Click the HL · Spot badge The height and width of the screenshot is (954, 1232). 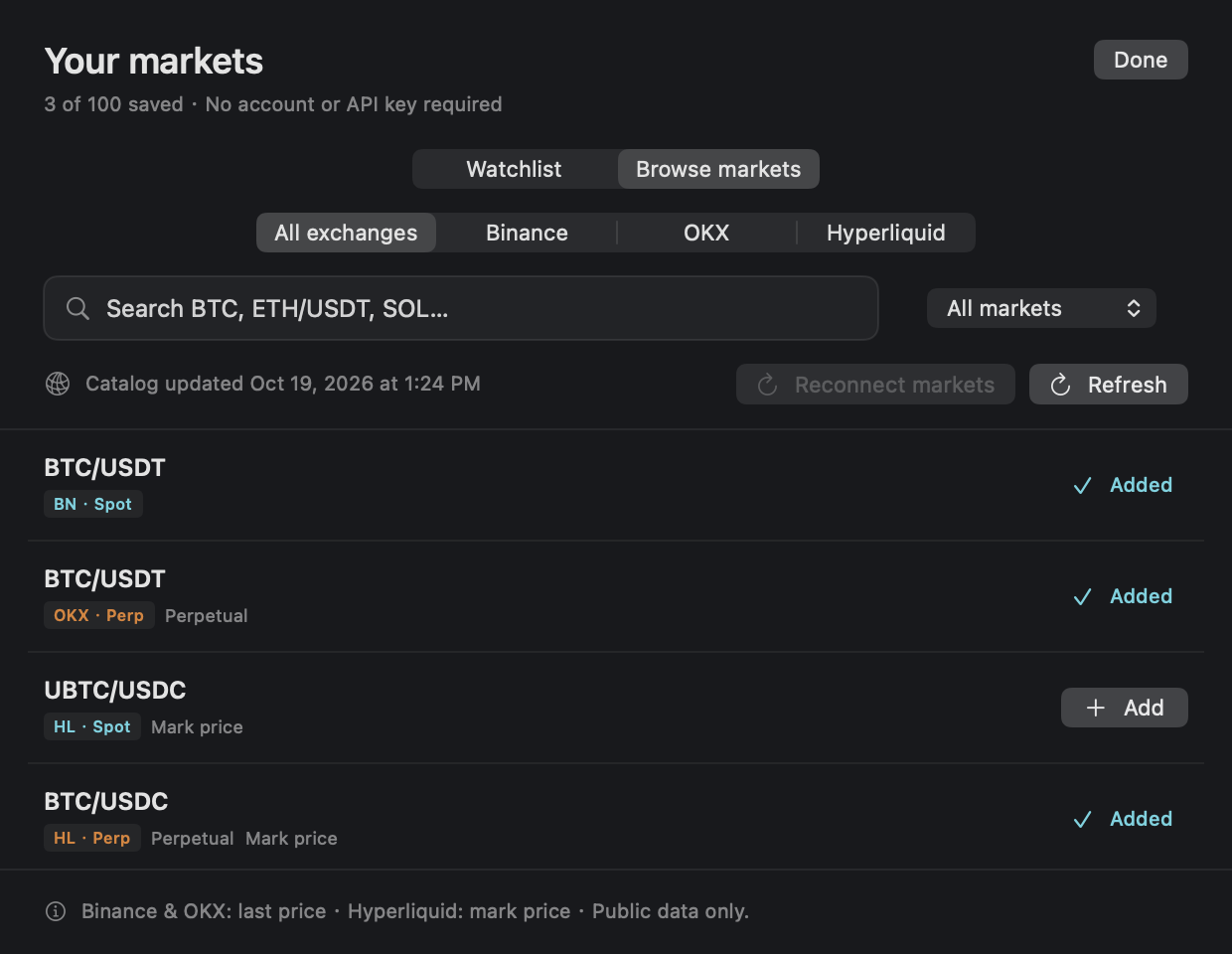click(x=92, y=726)
